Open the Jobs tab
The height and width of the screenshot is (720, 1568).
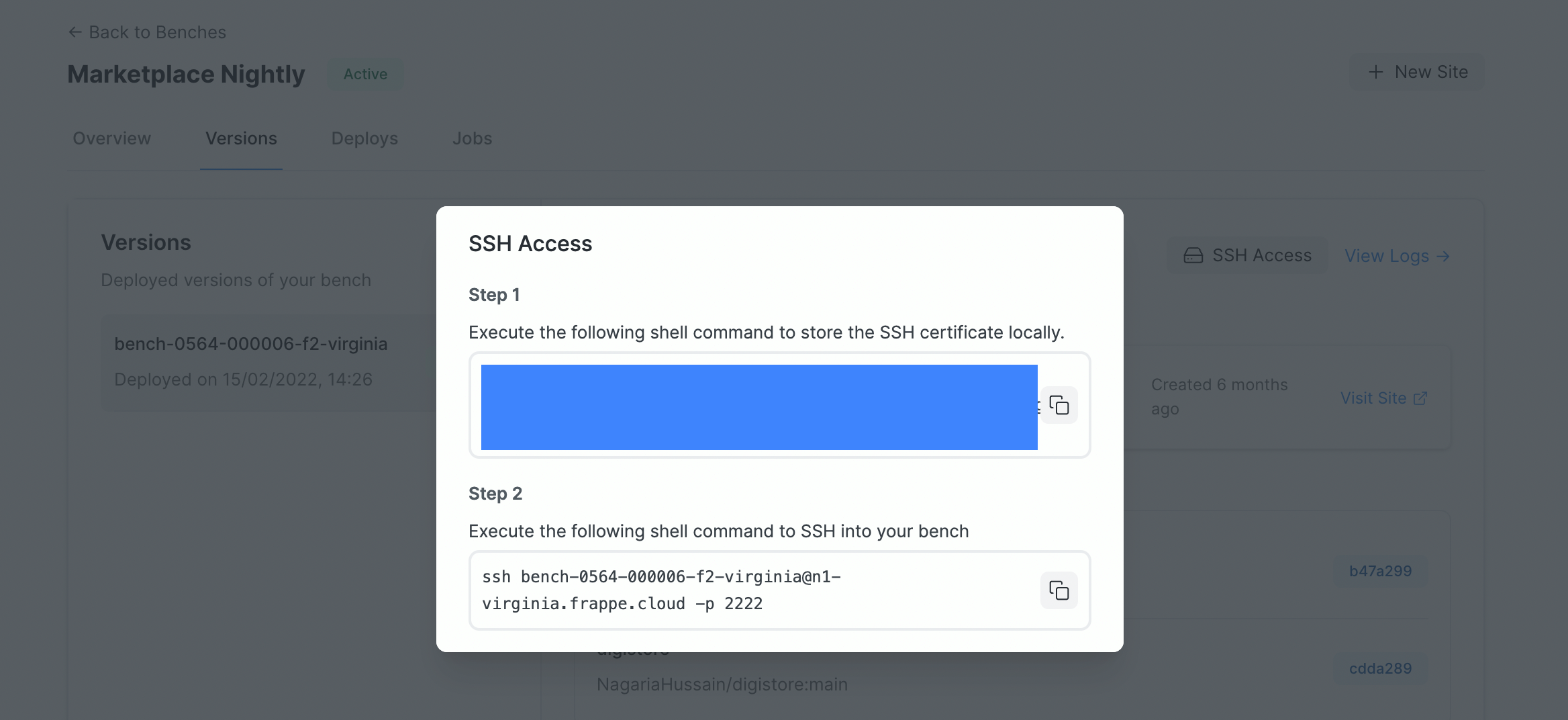[x=473, y=138]
